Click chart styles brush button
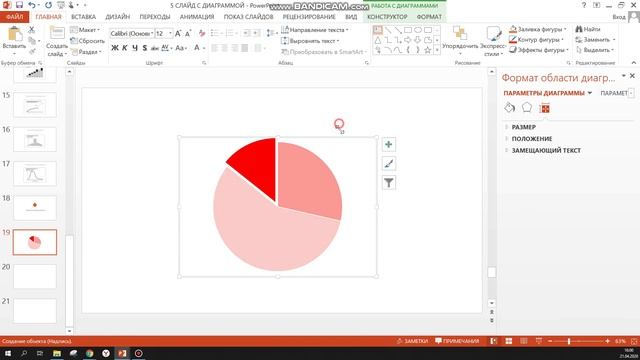This screenshot has height=360, width=640. (389, 164)
